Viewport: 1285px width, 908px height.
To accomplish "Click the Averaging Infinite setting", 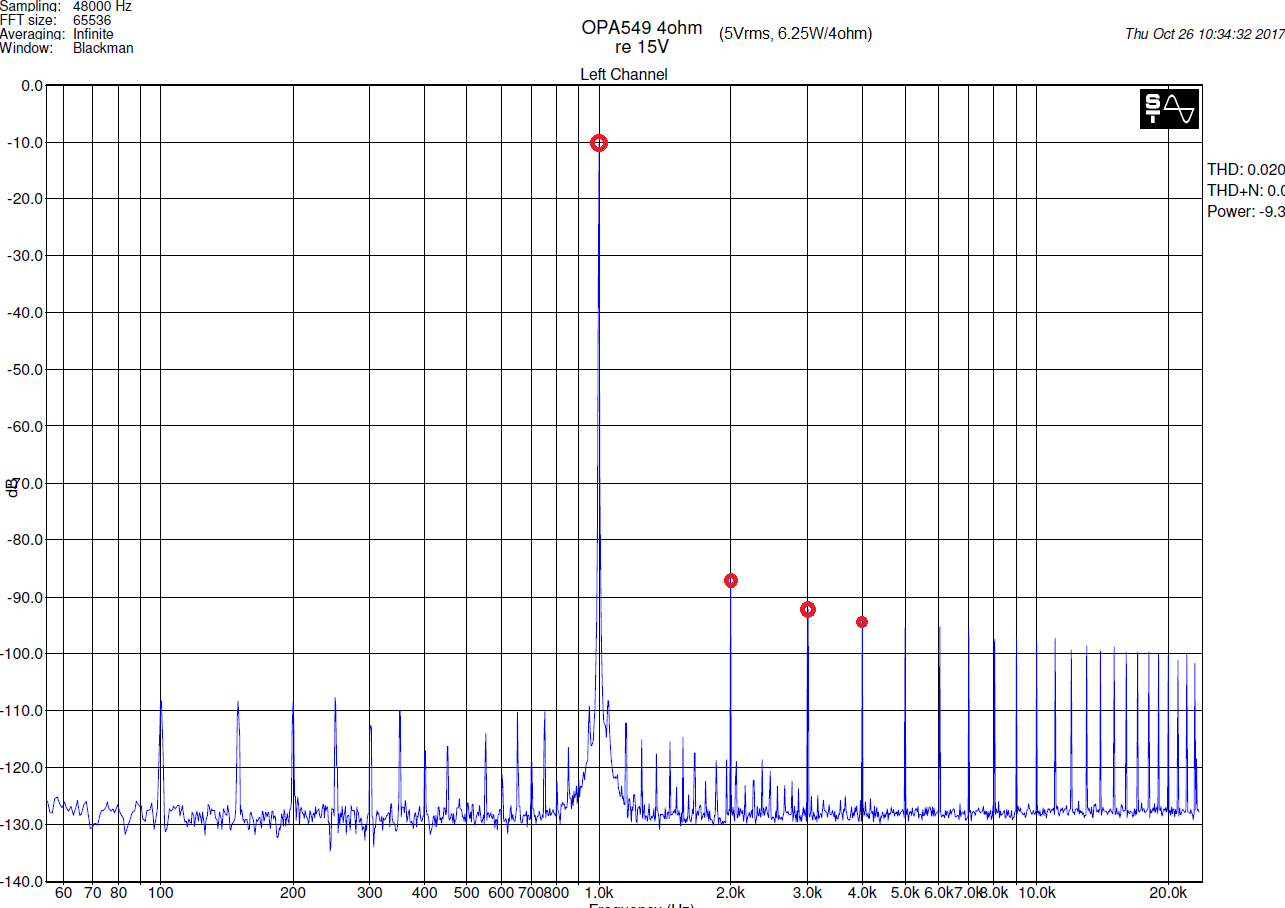I will [x=57, y=34].
